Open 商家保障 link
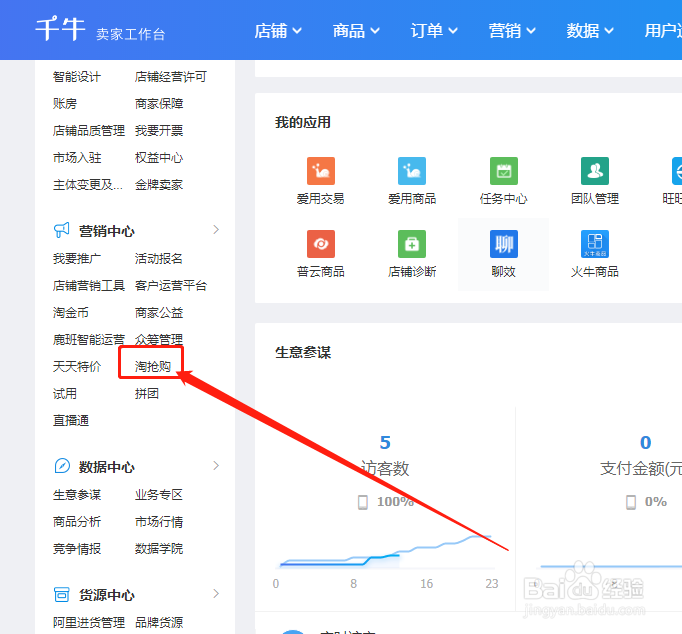The height and width of the screenshot is (634, 682). point(159,104)
